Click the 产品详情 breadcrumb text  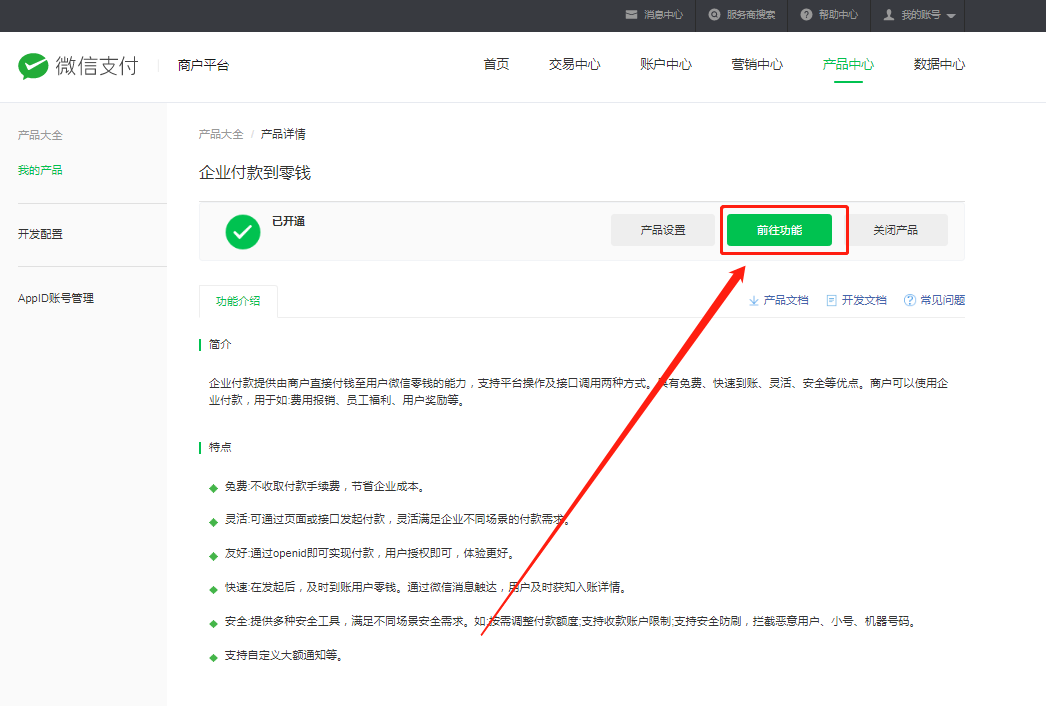[283, 134]
